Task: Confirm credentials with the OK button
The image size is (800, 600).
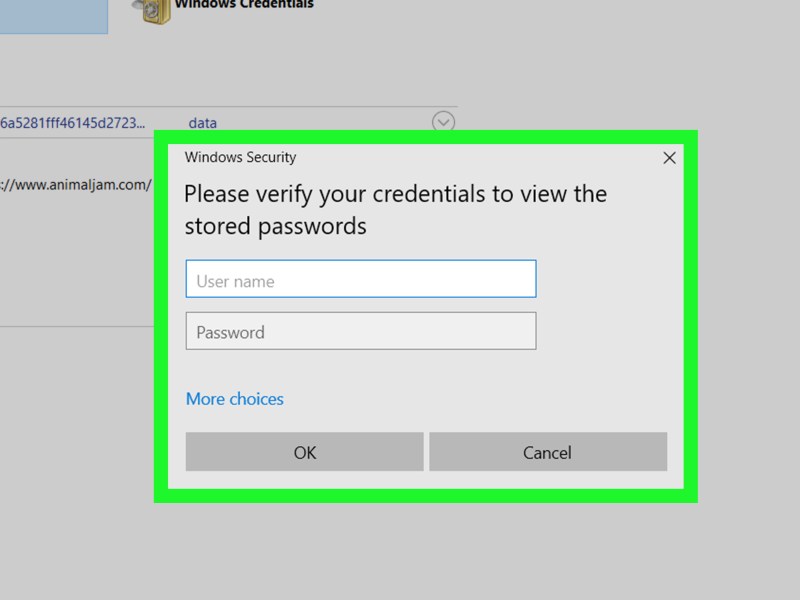Action: pos(305,452)
